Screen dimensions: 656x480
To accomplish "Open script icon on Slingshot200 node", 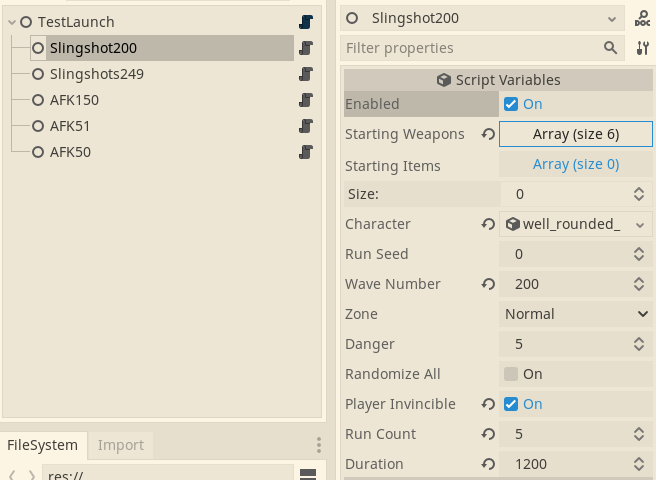I will point(306,48).
